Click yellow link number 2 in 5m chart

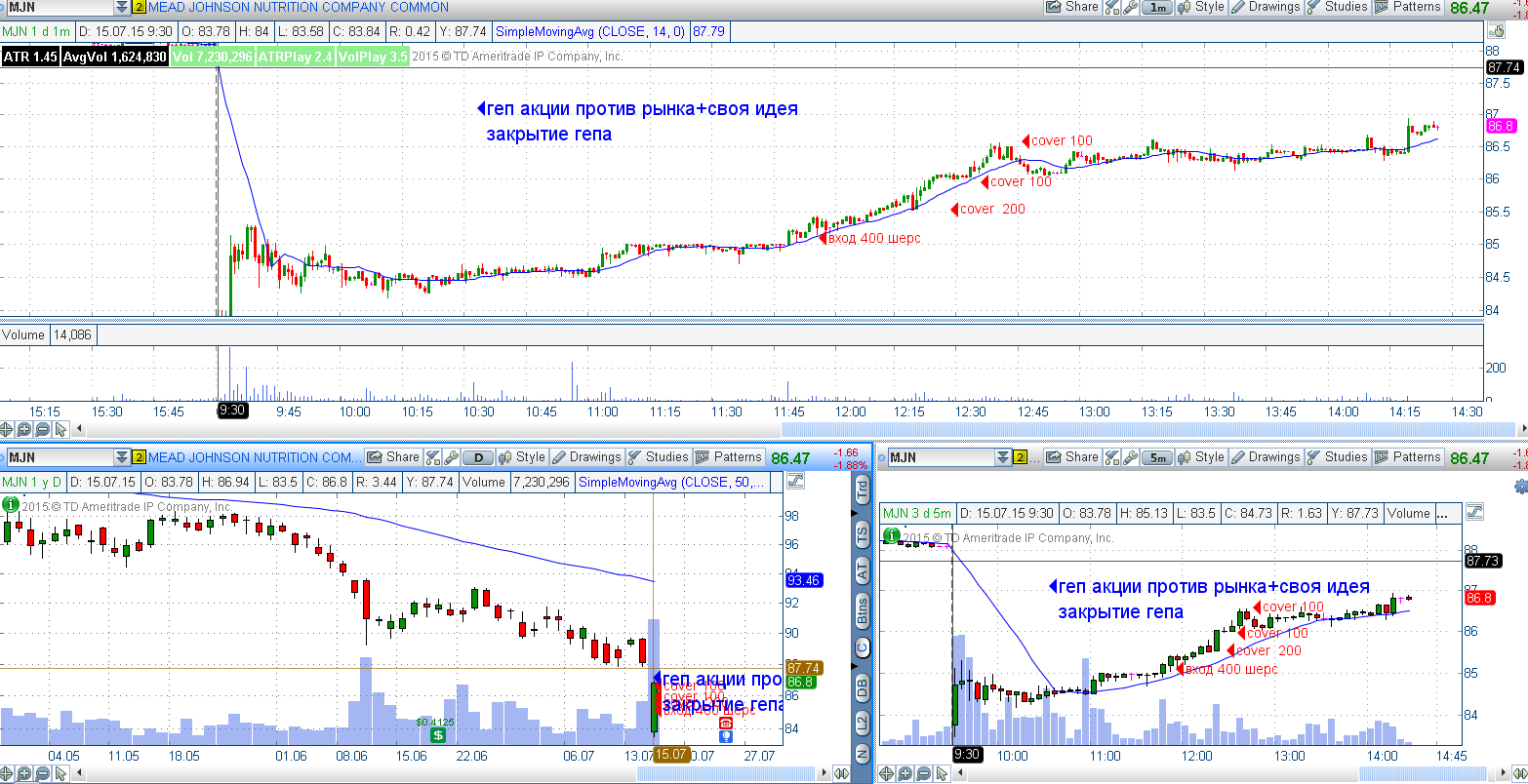tap(1021, 456)
